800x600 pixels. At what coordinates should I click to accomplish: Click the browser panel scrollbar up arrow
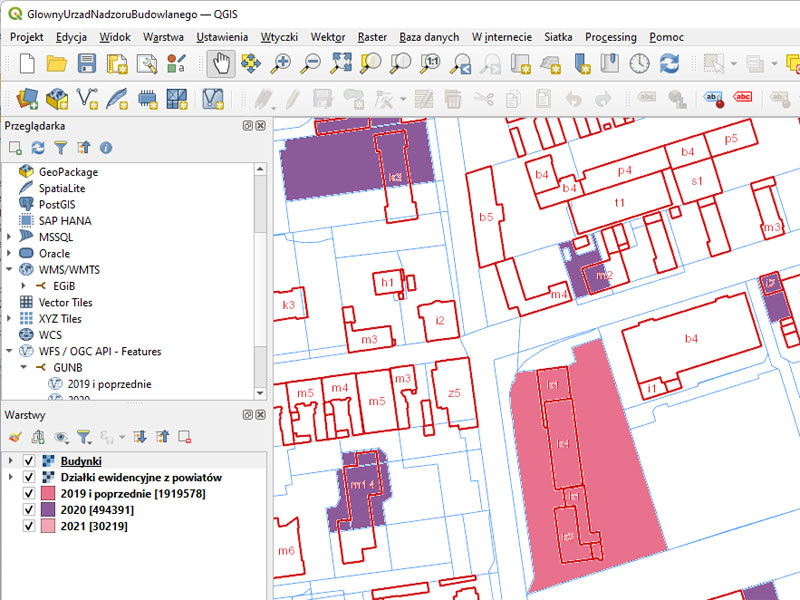click(x=260, y=169)
